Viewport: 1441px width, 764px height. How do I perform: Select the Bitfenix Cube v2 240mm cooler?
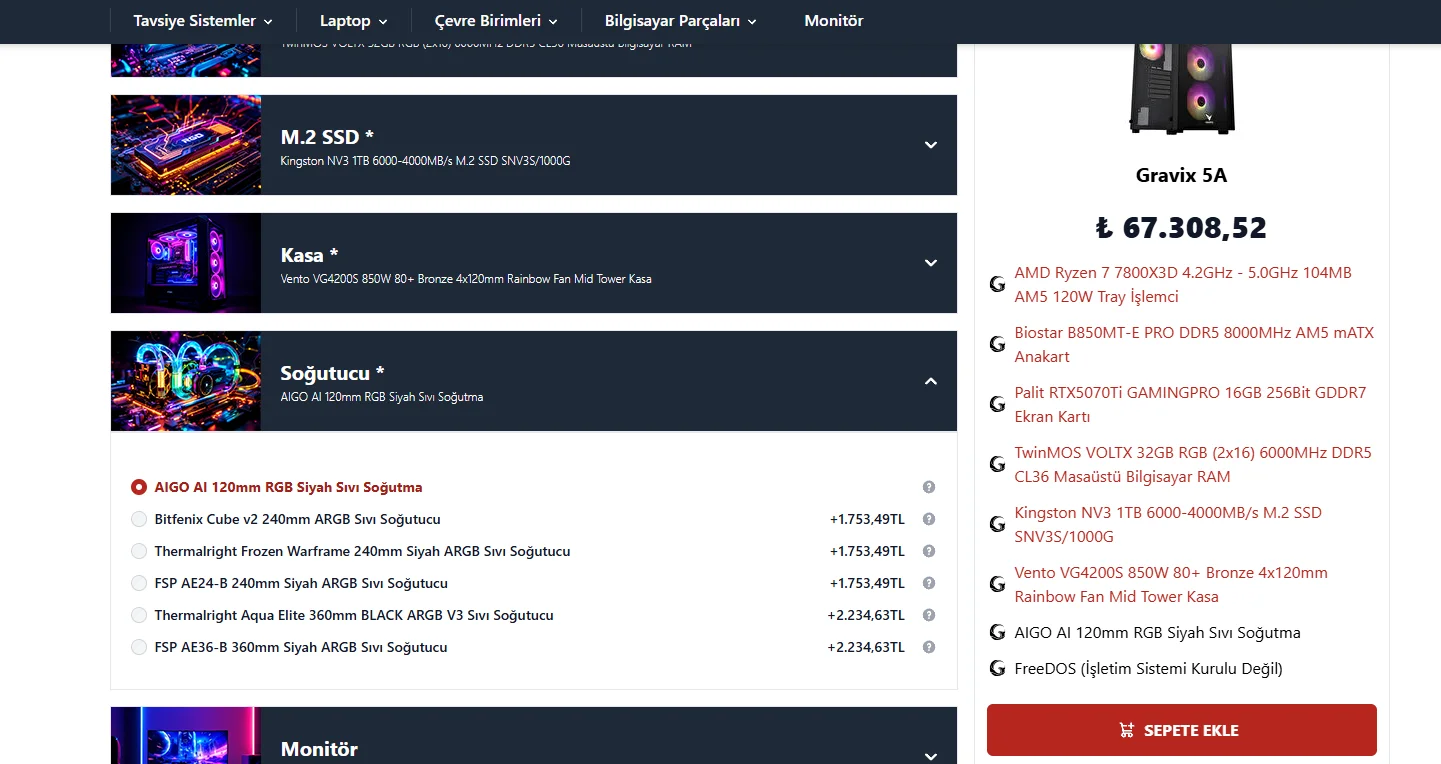coord(138,519)
